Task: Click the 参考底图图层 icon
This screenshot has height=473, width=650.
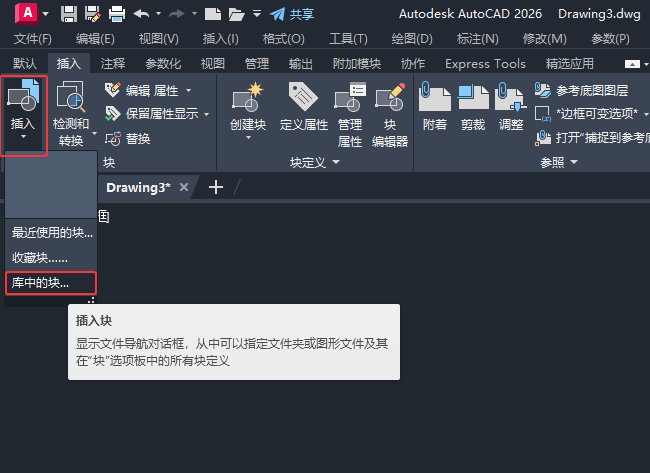Action: [x=543, y=90]
